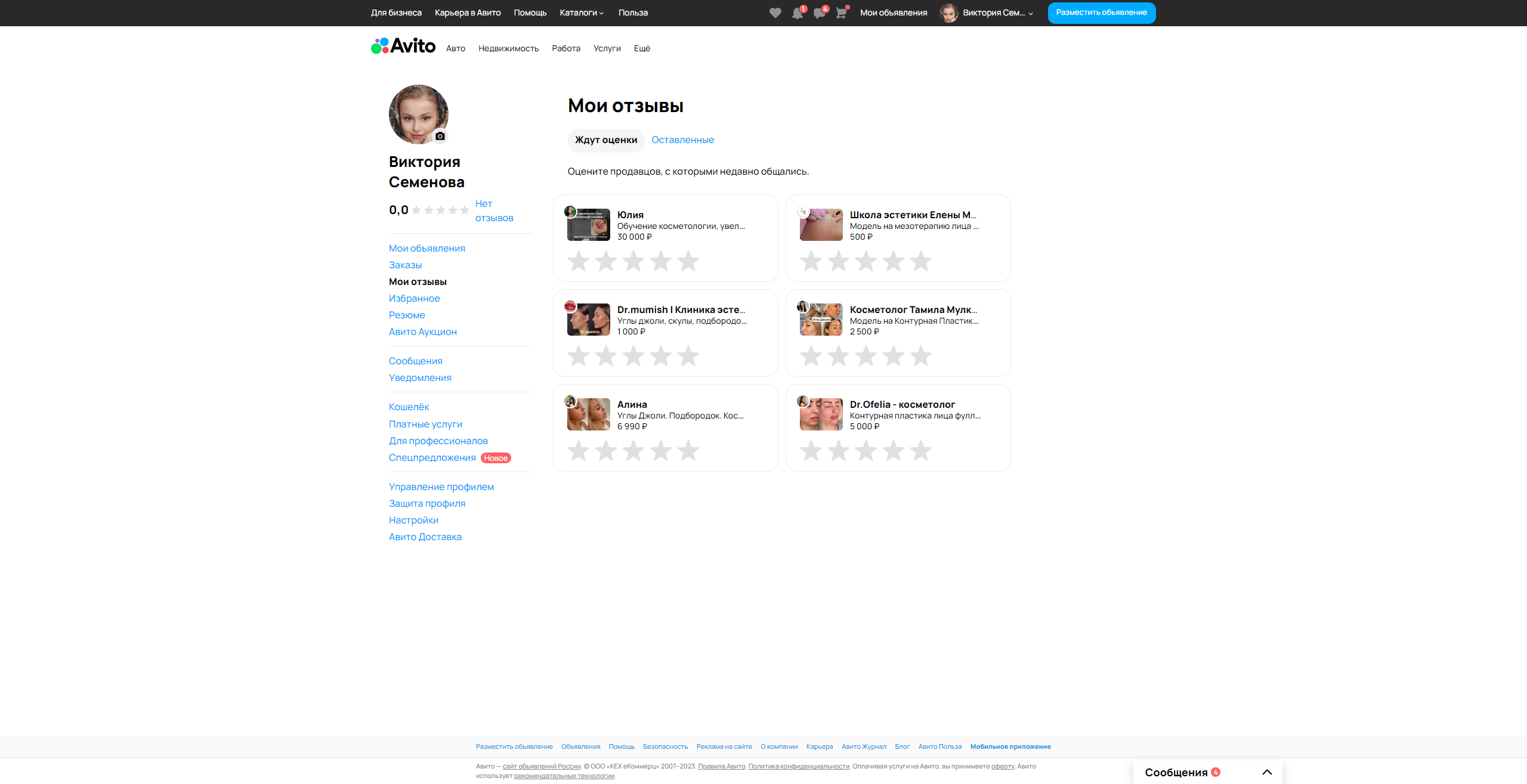
Task: Open Юлия's listing thumbnail
Action: [x=589, y=225]
